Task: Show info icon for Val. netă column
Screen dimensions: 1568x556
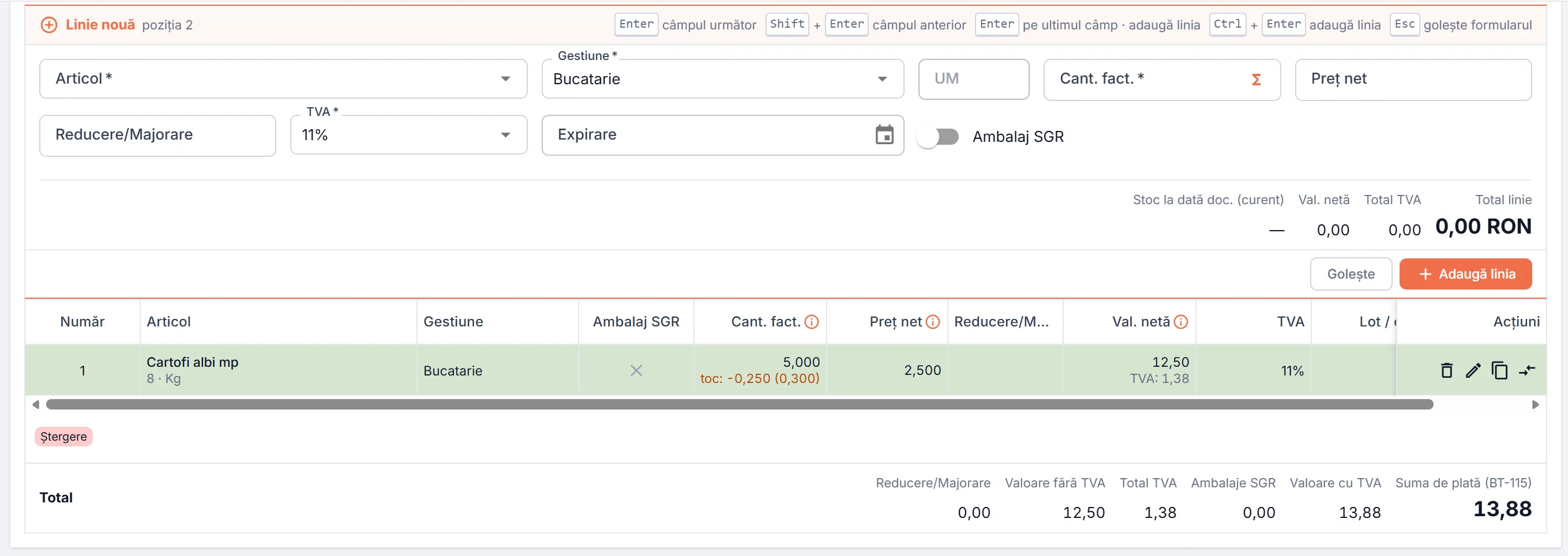Action: pyautogui.click(x=1180, y=322)
